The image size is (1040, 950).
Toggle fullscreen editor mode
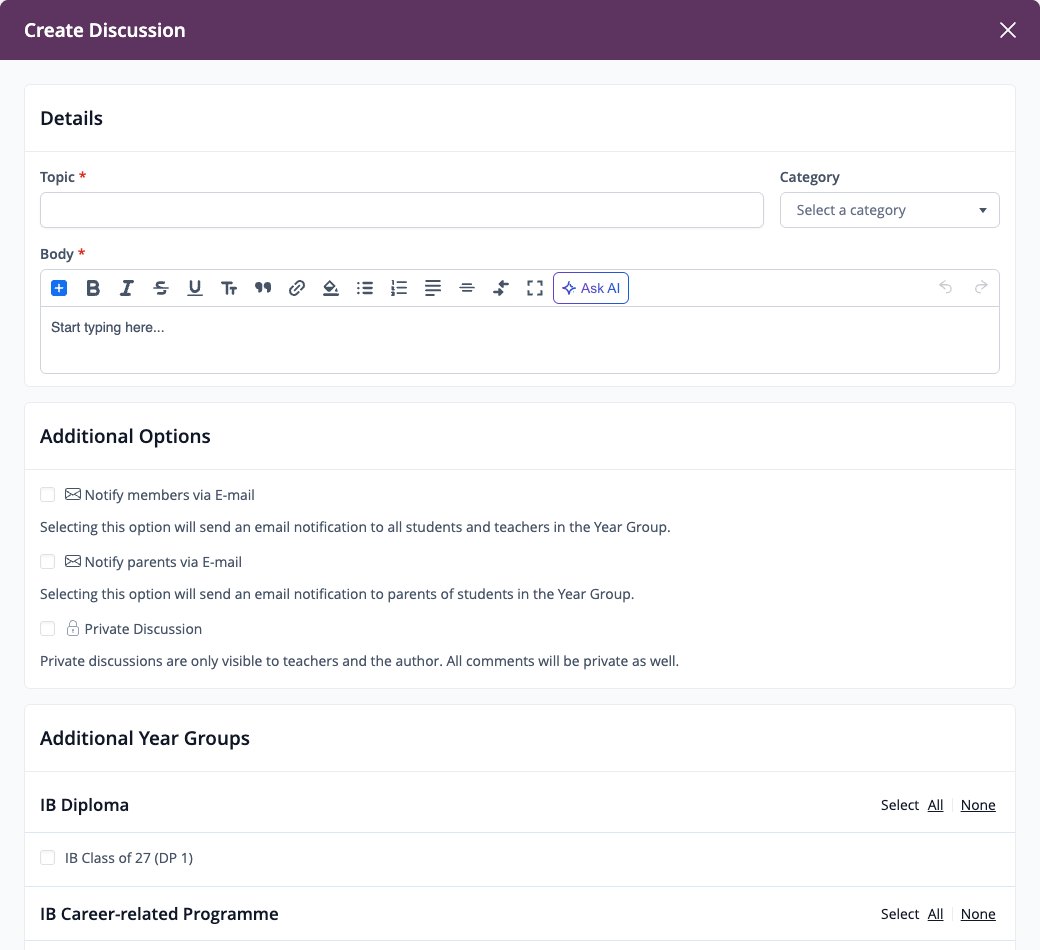click(x=535, y=288)
